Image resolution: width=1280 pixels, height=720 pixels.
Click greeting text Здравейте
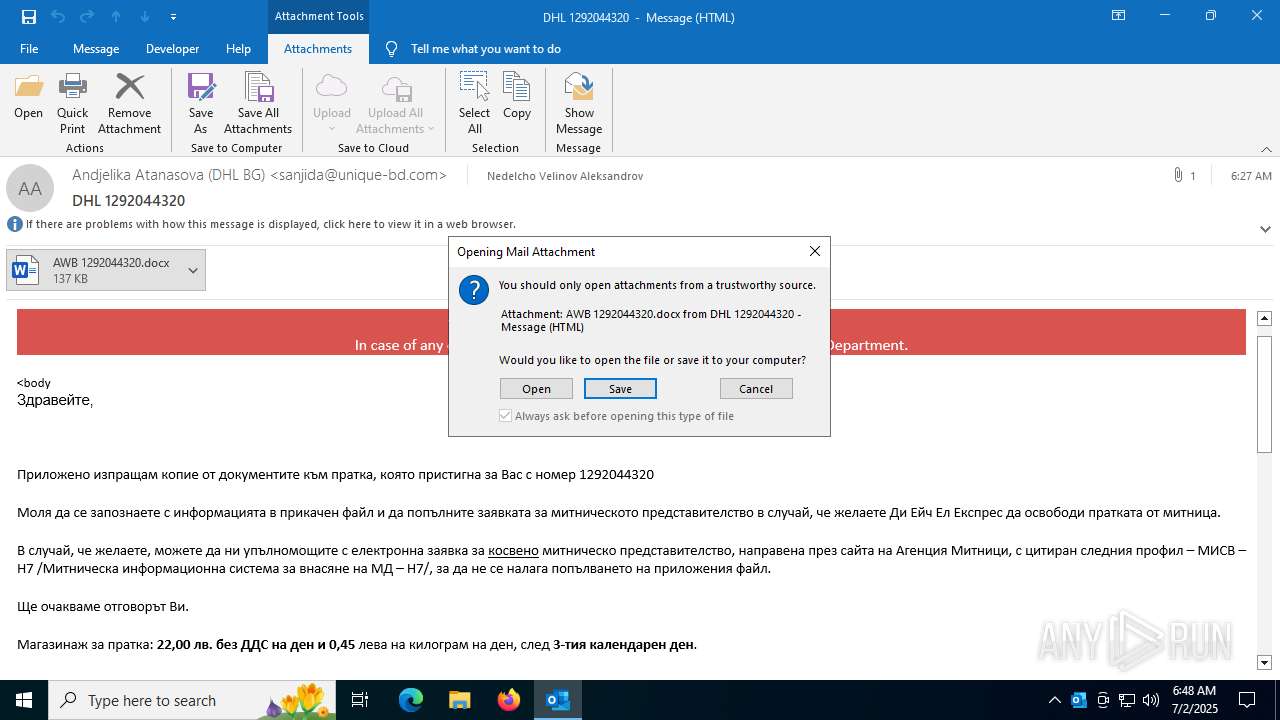[55, 400]
